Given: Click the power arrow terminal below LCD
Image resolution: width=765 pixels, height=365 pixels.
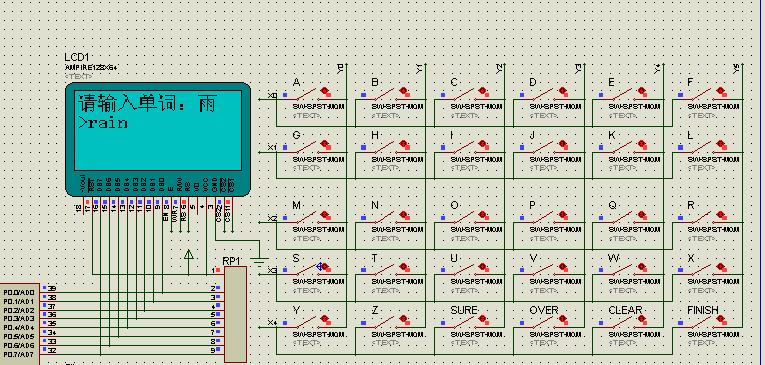Looking at the screenshot, I should click(188, 254).
